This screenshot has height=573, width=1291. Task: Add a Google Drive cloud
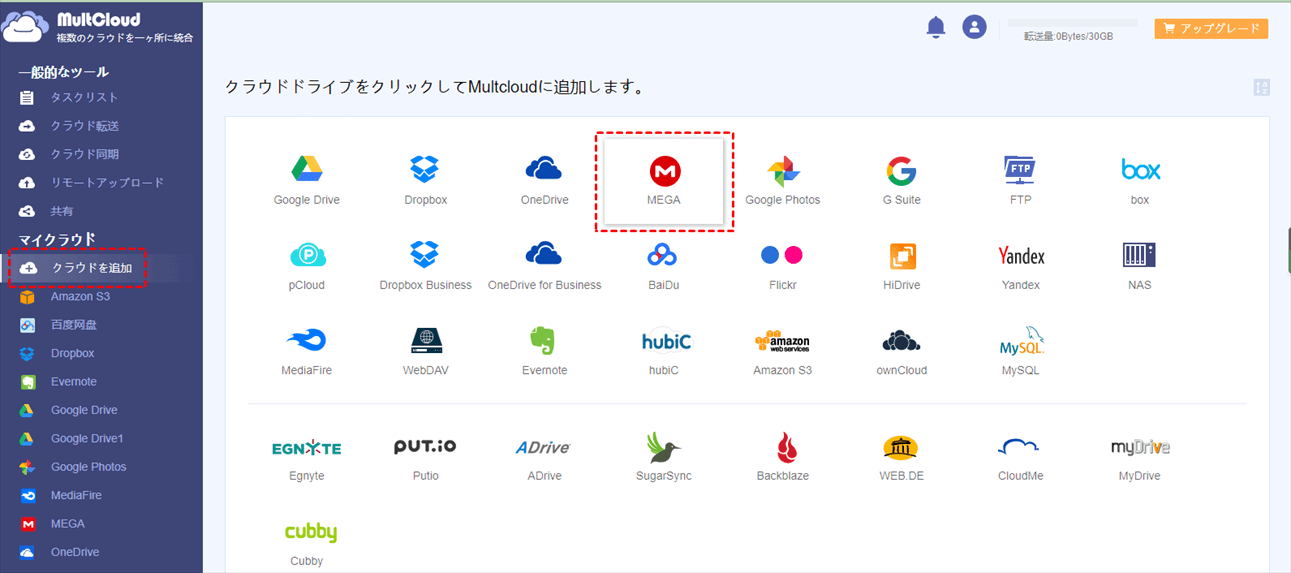pos(306,181)
